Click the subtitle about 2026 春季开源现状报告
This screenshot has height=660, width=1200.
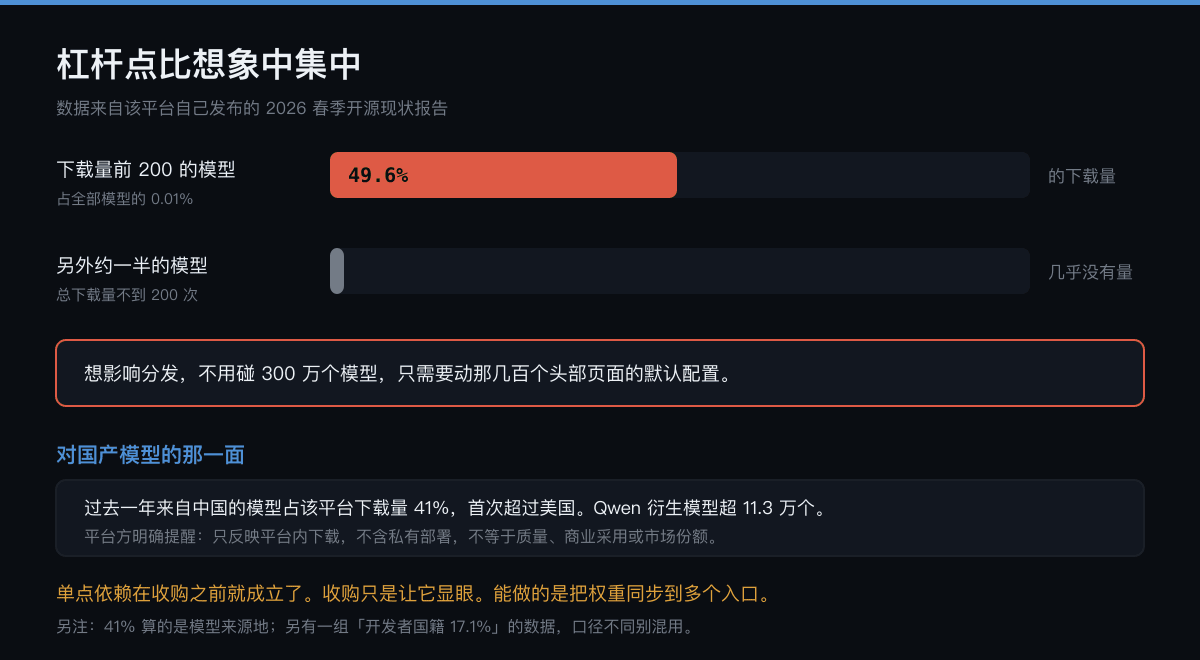point(252,108)
